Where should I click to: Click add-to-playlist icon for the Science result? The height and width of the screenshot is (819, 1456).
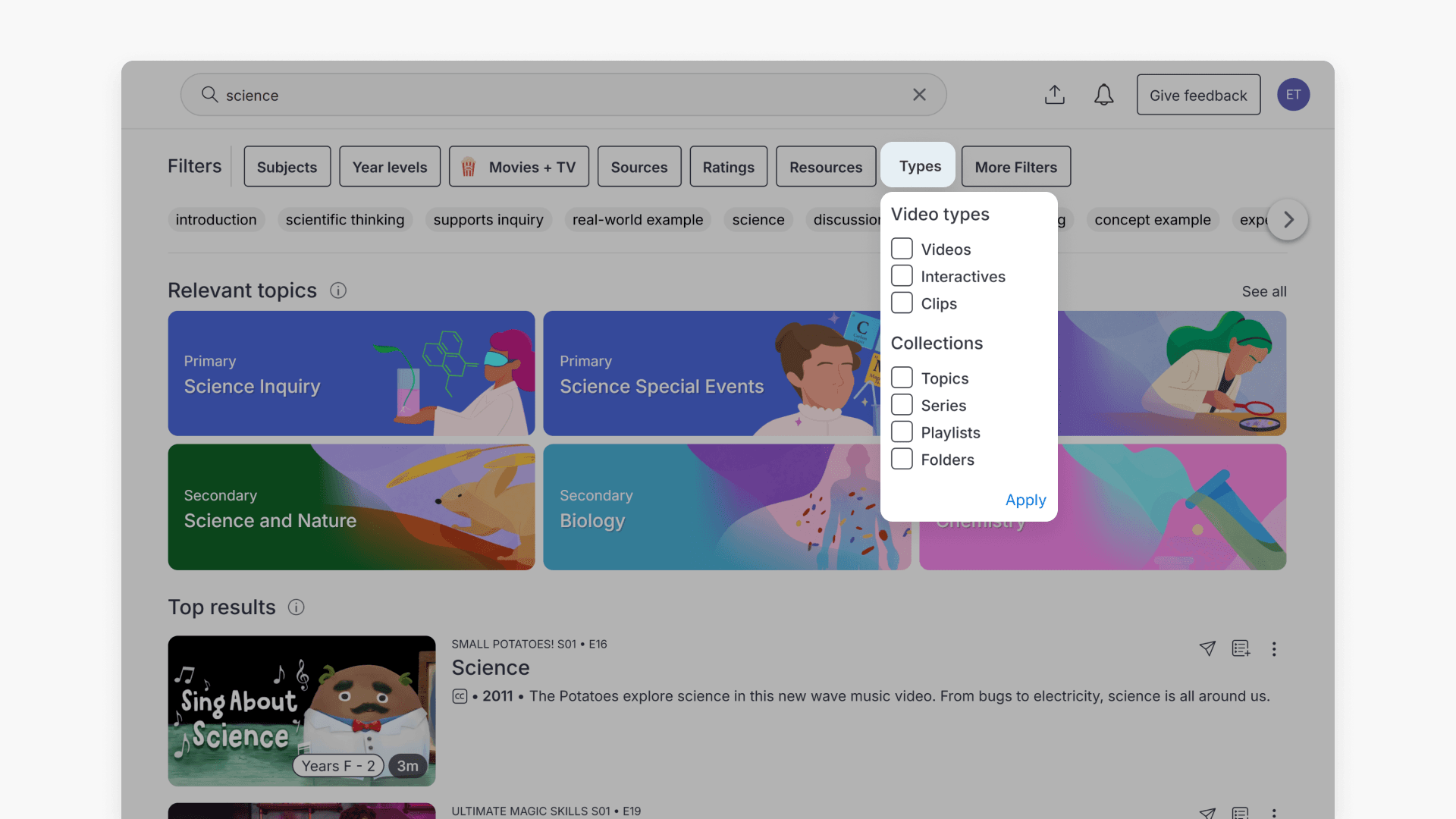(x=1241, y=648)
